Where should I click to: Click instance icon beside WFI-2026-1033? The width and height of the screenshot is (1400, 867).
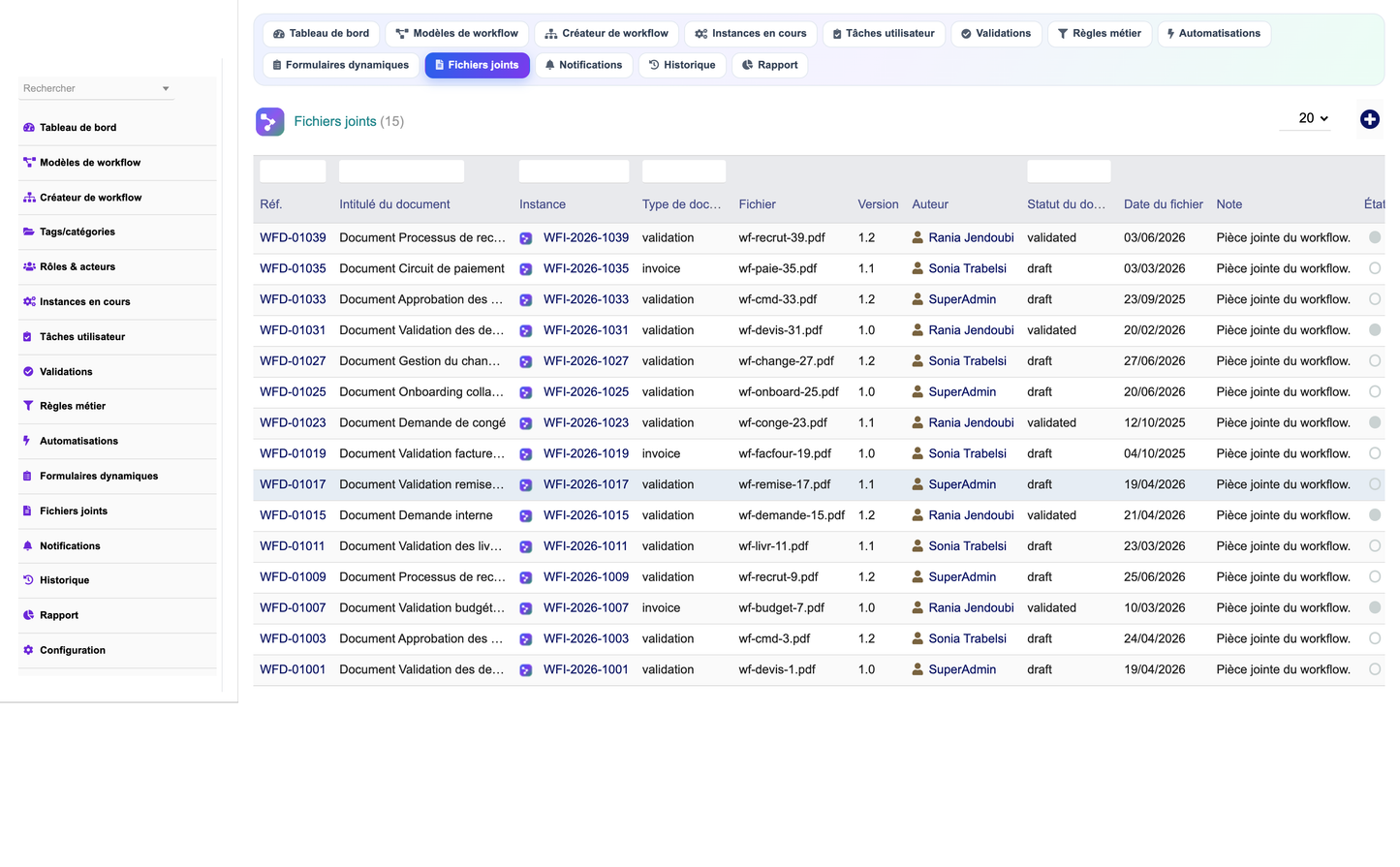526,300
